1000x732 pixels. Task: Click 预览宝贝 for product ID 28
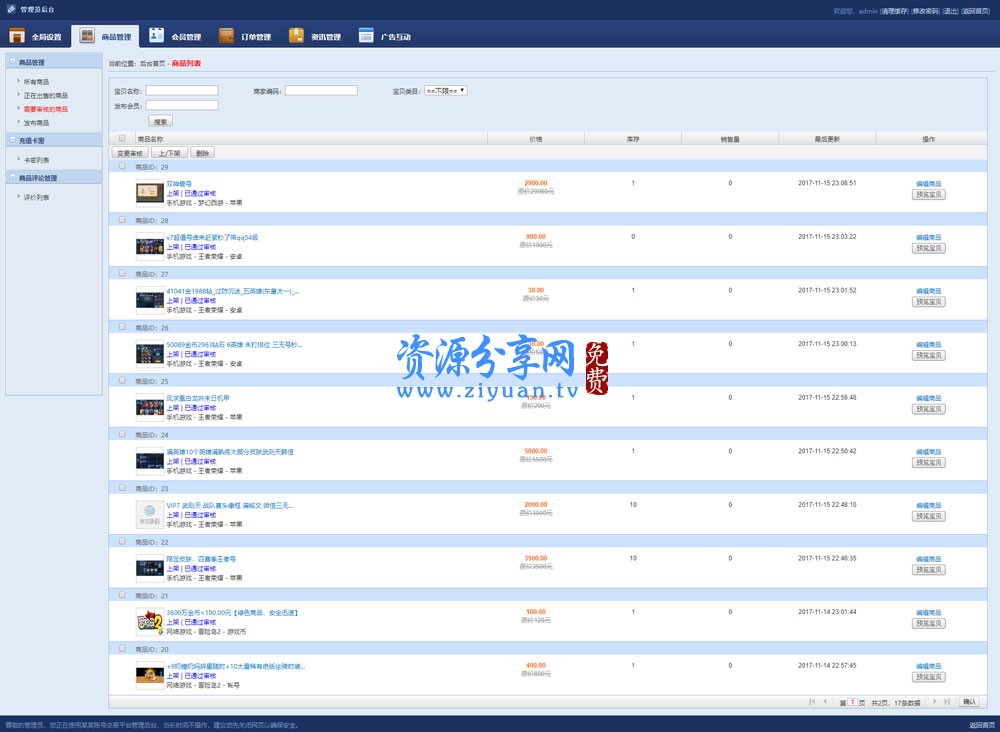929,248
